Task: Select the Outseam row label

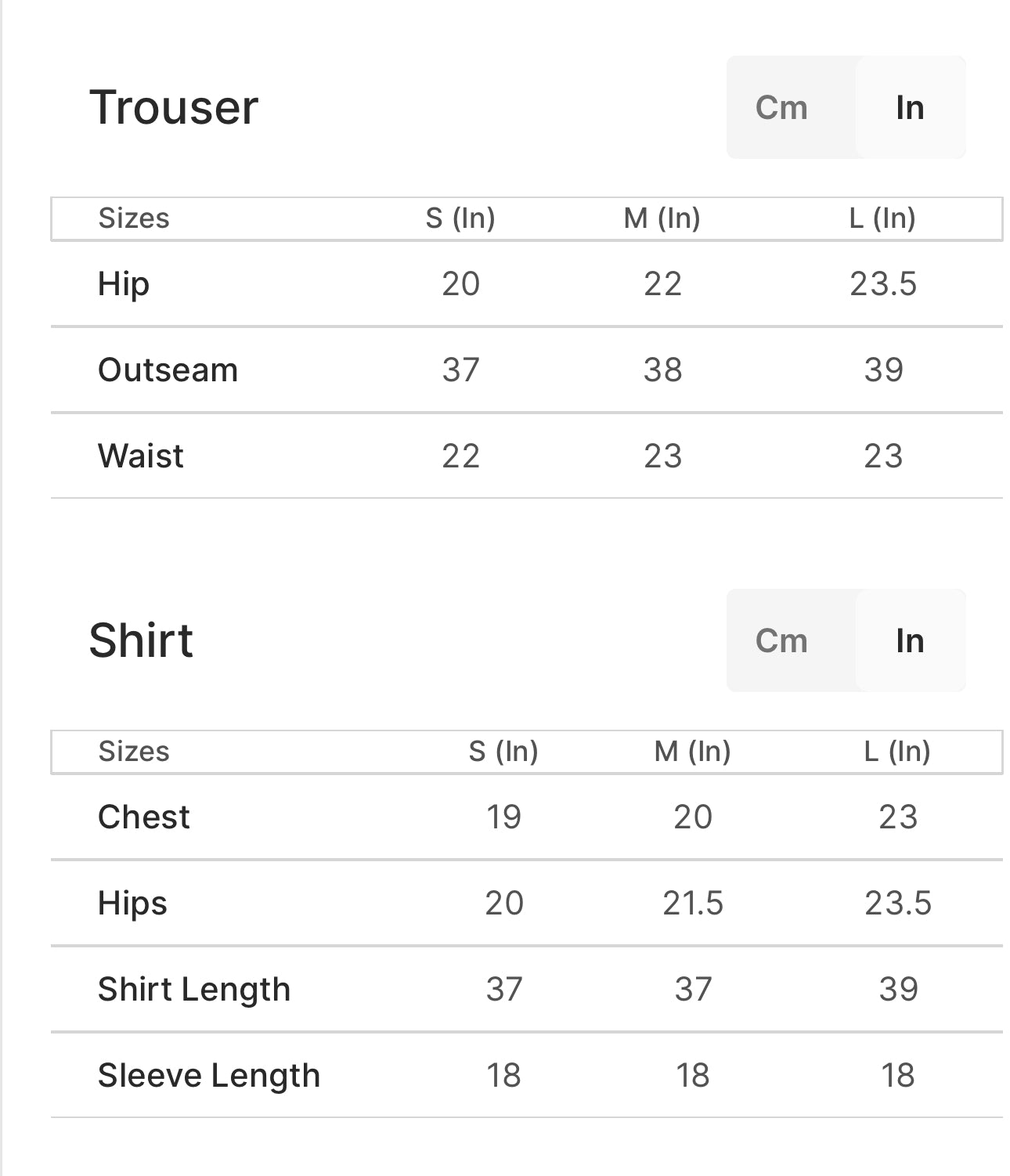Action: click(x=168, y=370)
